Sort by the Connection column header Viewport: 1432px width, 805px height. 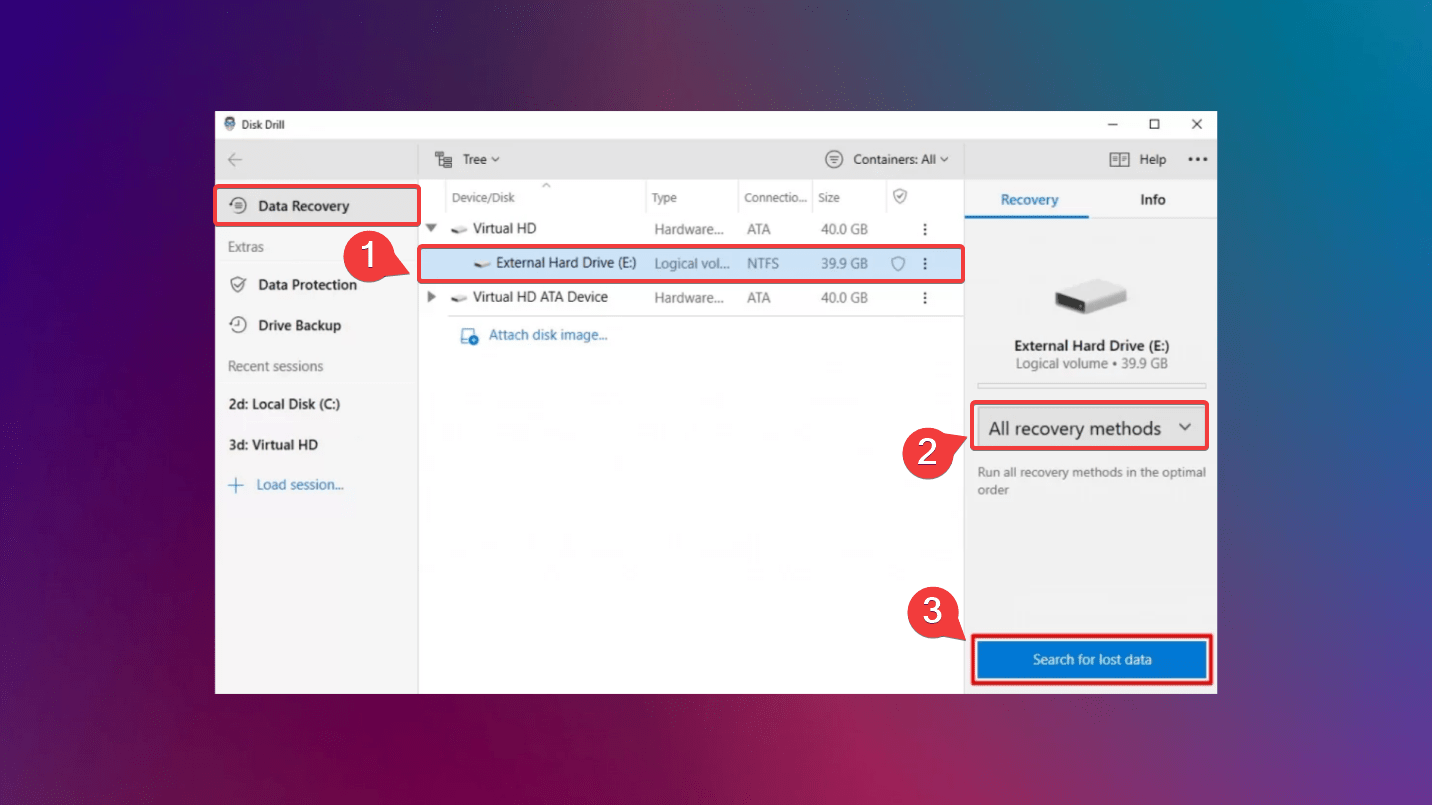point(775,198)
